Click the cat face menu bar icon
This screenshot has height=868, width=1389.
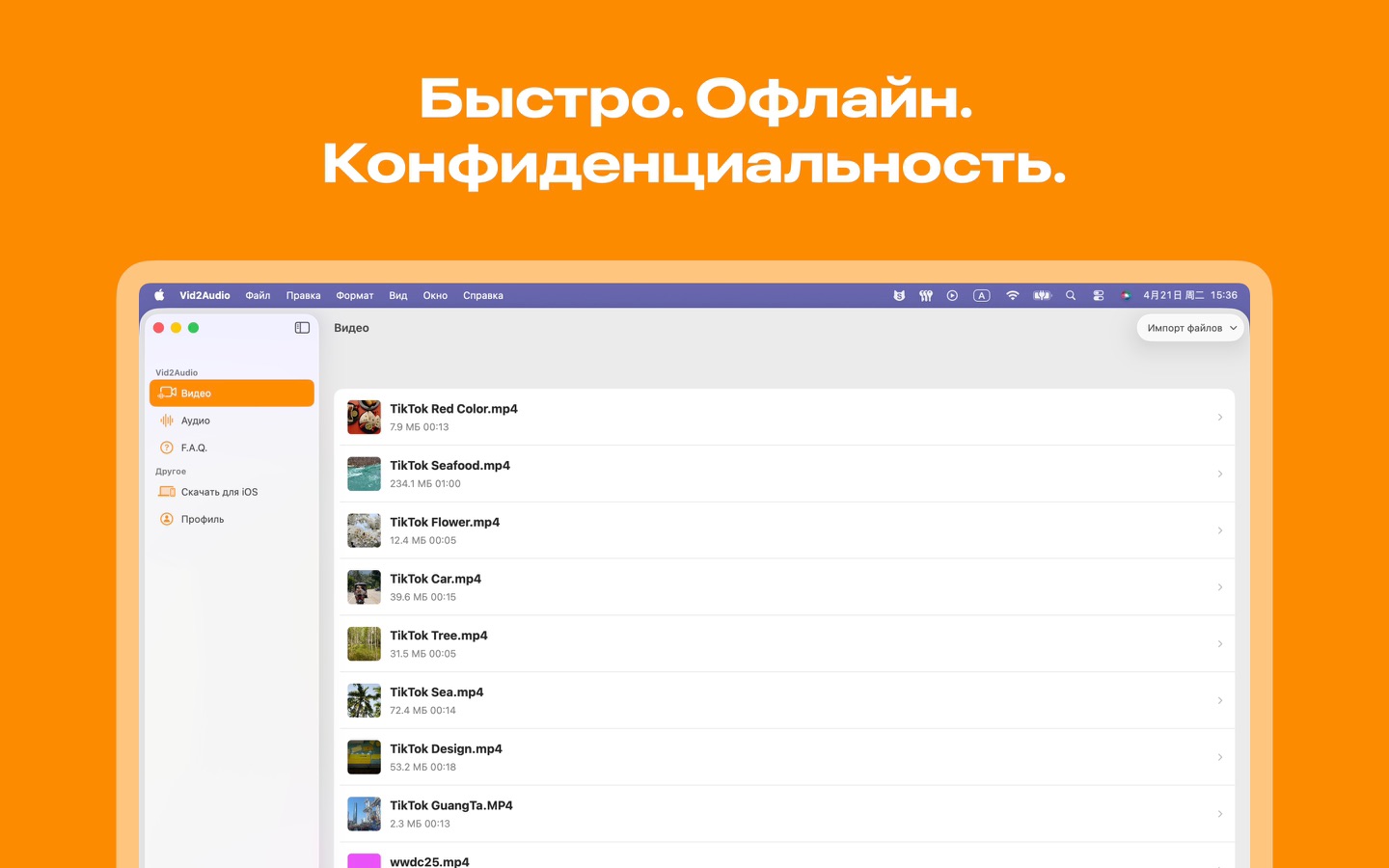coord(899,296)
